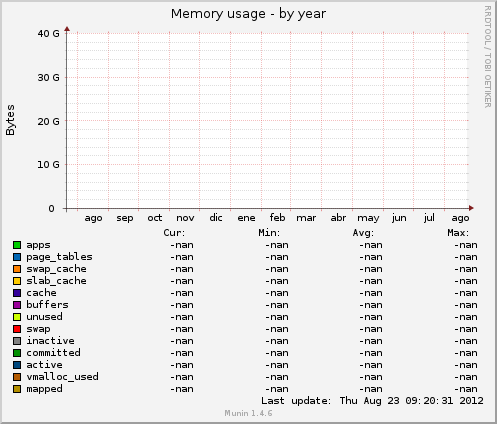
Task: Click the 'mar' month label
Action: pos(306,218)
